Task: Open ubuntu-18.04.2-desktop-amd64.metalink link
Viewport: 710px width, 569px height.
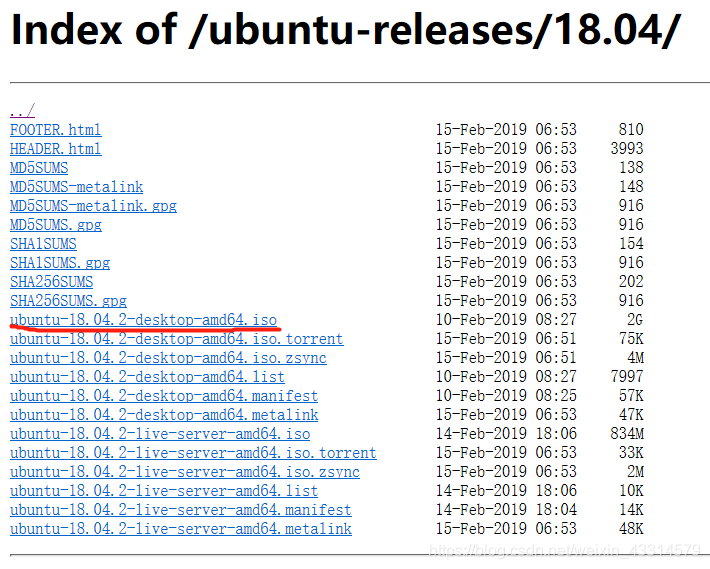Action: 164,415
